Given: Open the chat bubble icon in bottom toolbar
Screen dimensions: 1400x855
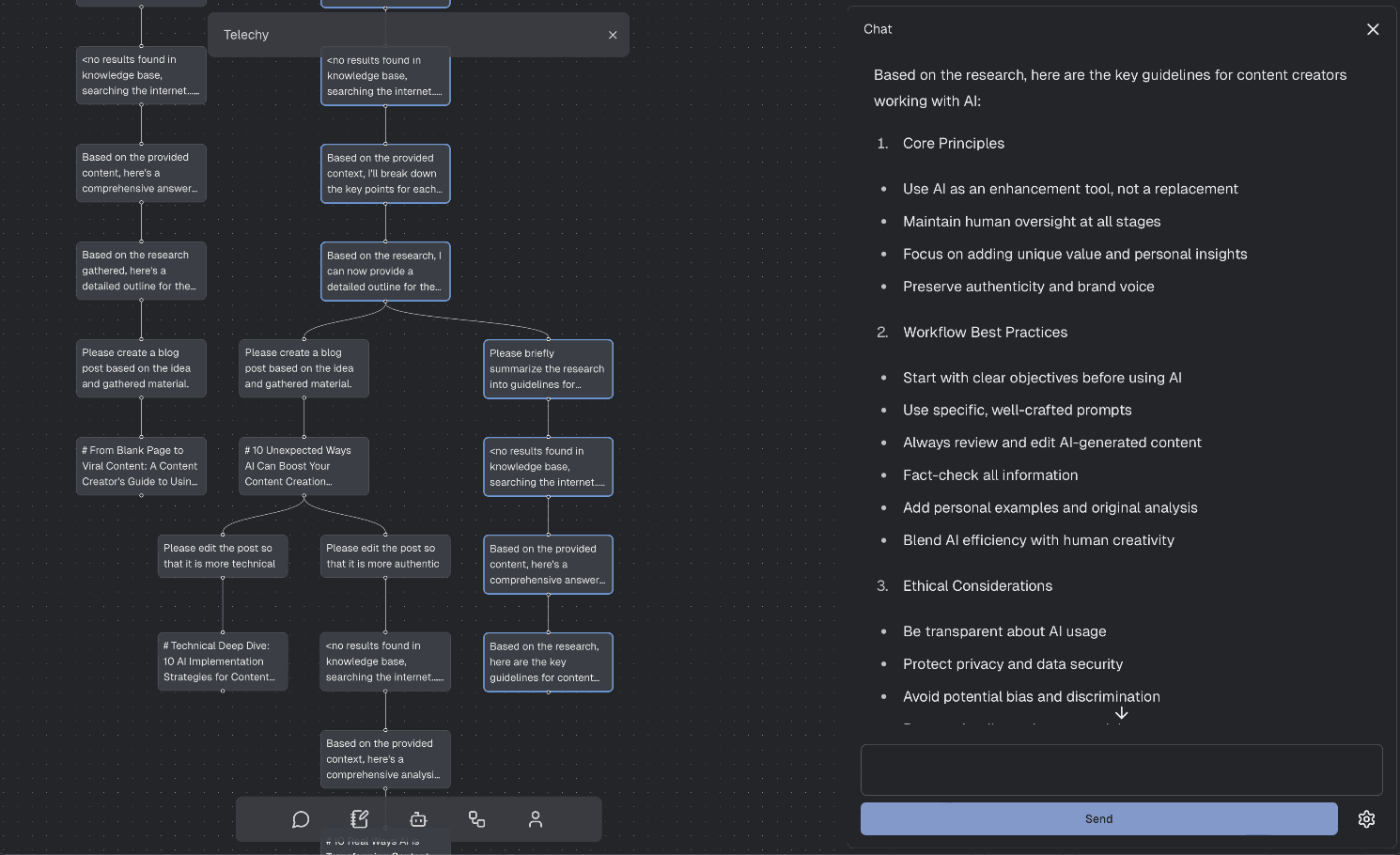Looking at the screenshot, I should (x=301, y=819).
